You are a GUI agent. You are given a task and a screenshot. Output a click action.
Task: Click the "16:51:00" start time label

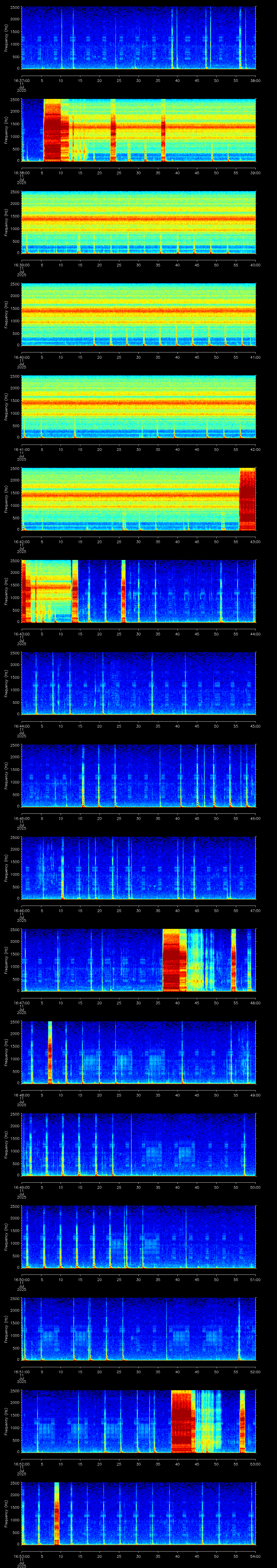21,1371
